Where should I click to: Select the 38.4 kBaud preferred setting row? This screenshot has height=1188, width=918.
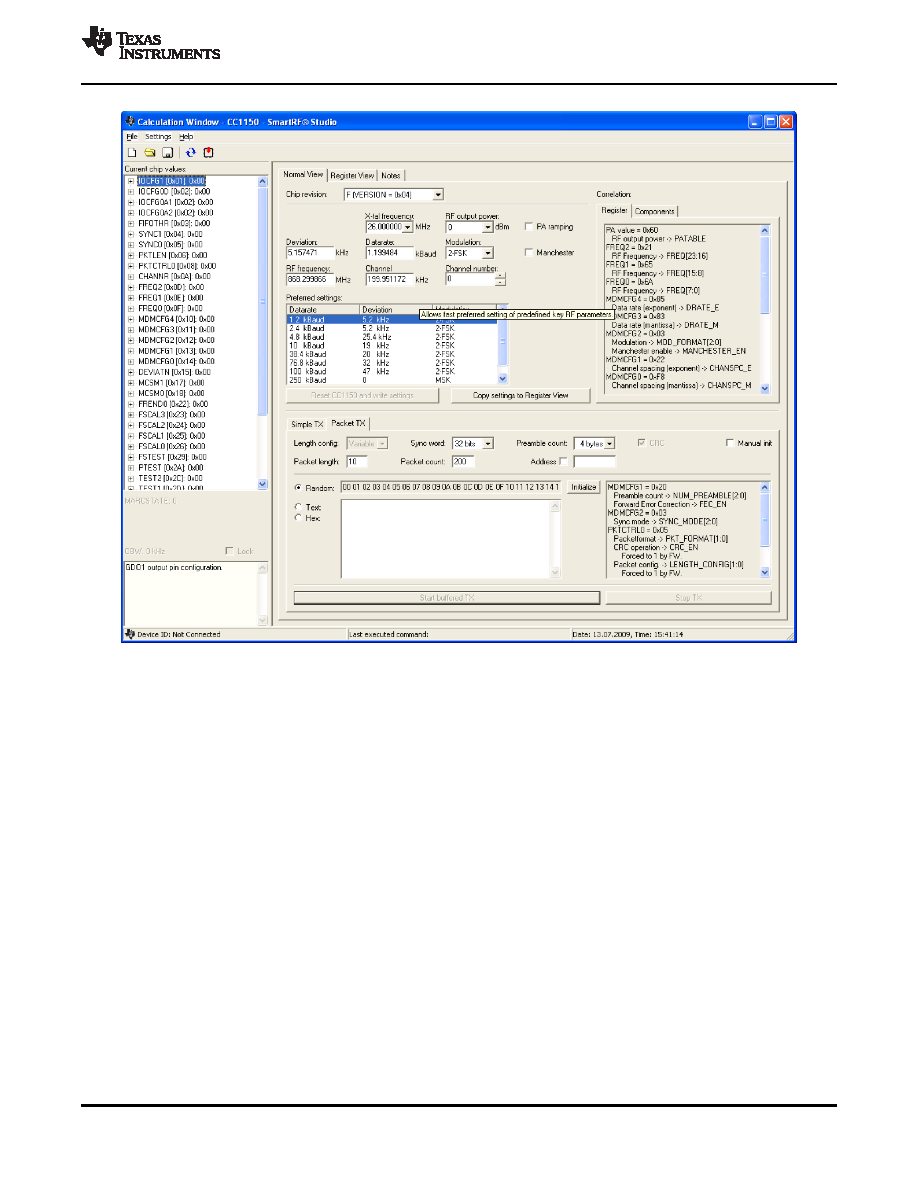(x=392, y=354)
